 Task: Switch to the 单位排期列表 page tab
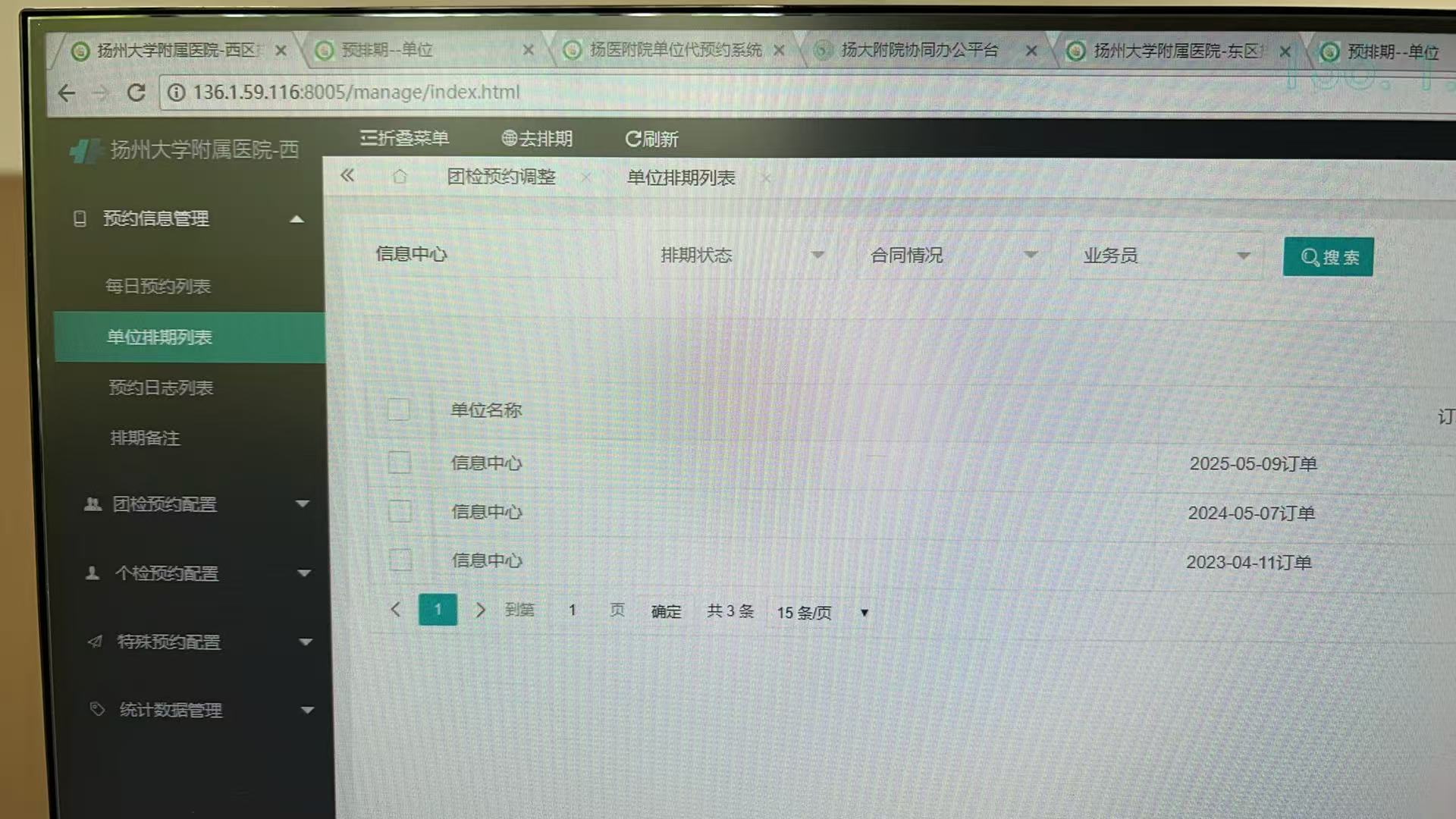point(681,177)
